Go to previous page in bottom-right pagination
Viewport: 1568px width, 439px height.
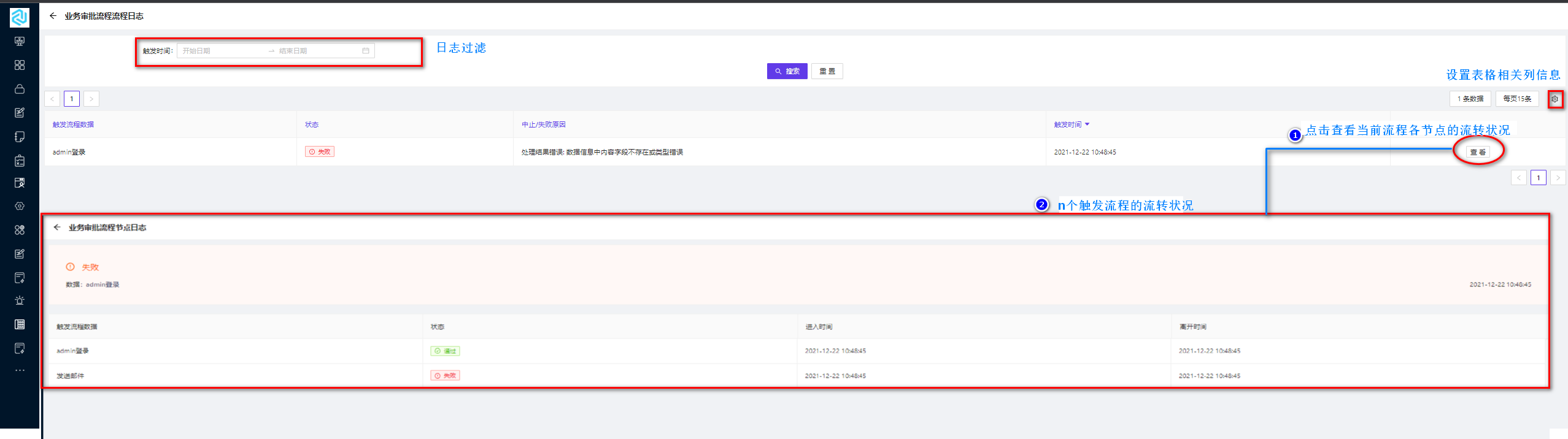click(1519, 178)
